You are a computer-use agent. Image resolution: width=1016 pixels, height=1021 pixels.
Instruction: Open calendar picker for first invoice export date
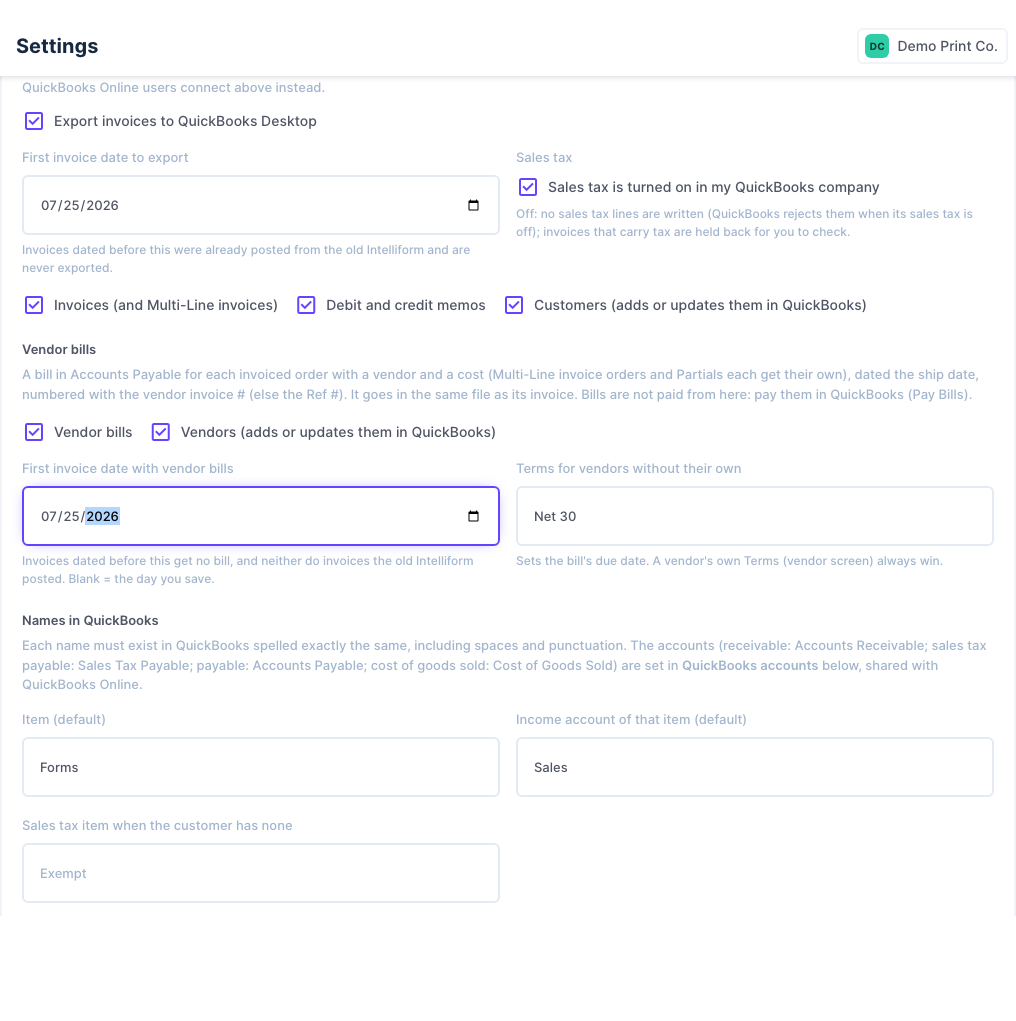[473, 205]
